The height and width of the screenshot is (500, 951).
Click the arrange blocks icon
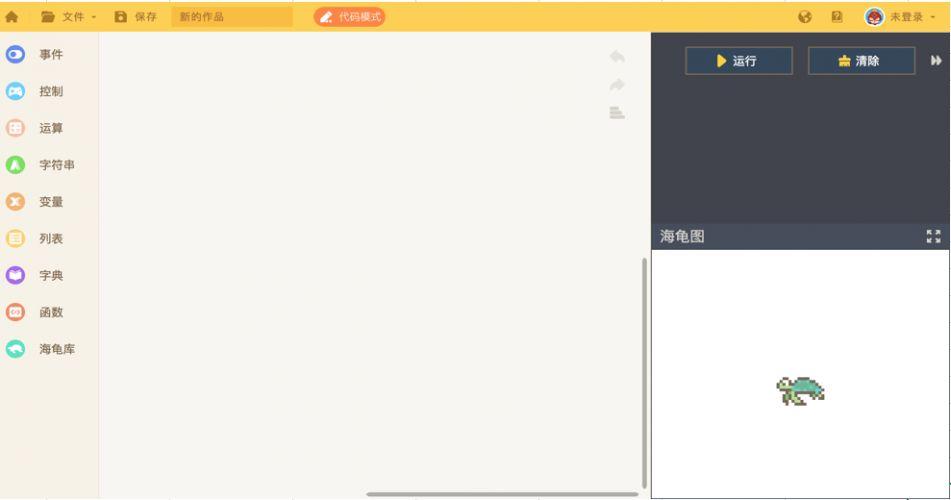click(x=617, y=113)
